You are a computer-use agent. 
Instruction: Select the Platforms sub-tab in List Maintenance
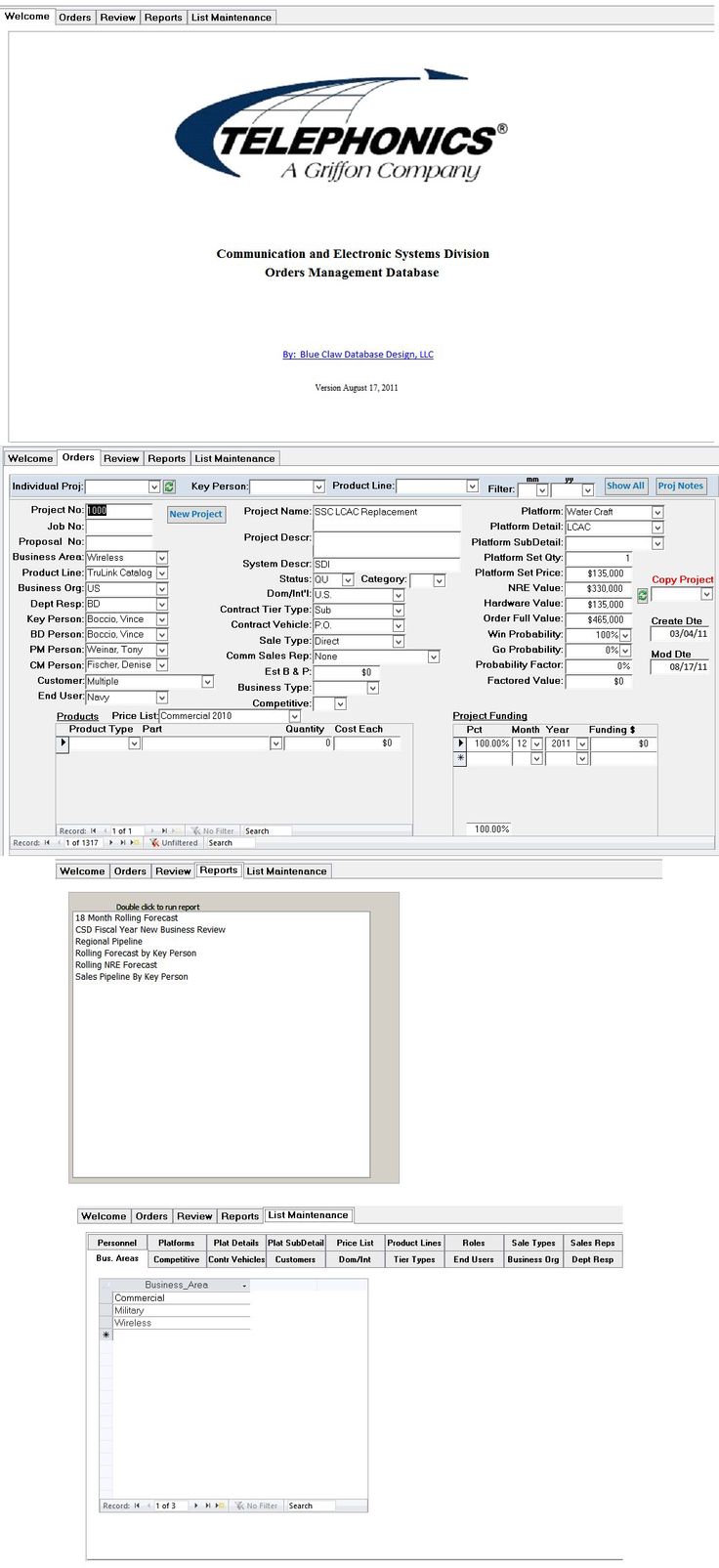coord(177,1243)
